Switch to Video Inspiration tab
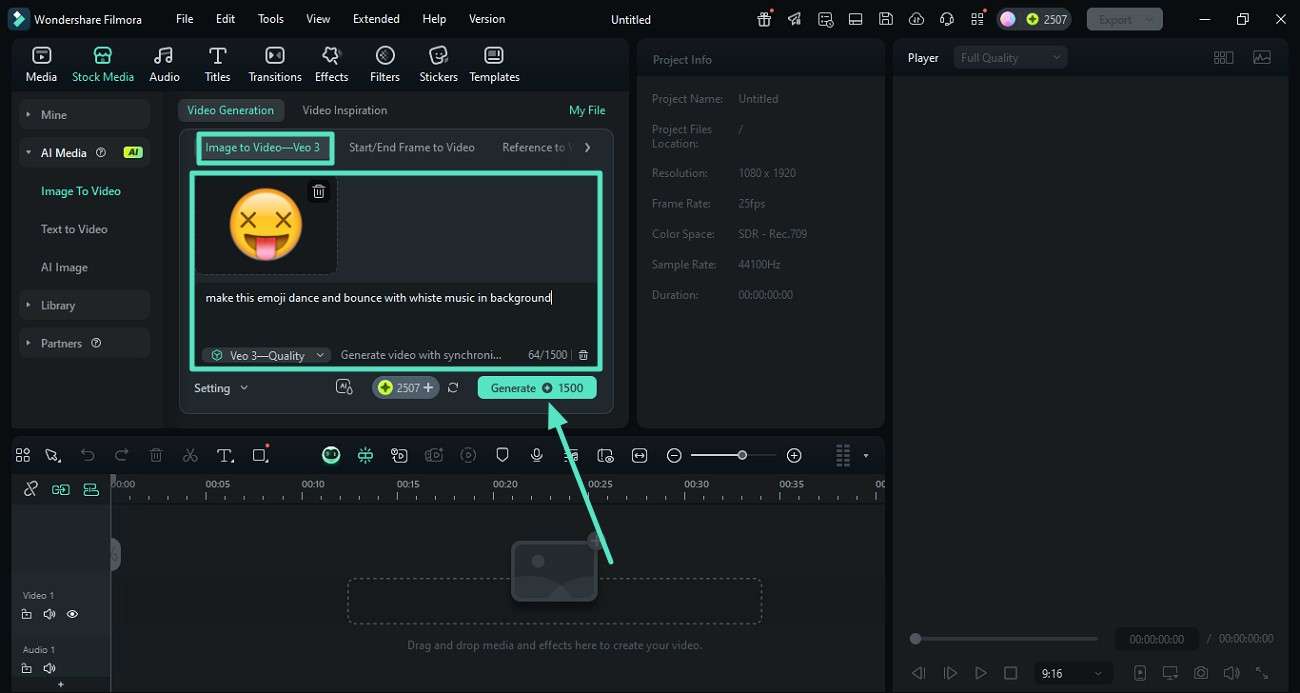Viewport: 1300px width, 693px height. [x=345, y=110]
